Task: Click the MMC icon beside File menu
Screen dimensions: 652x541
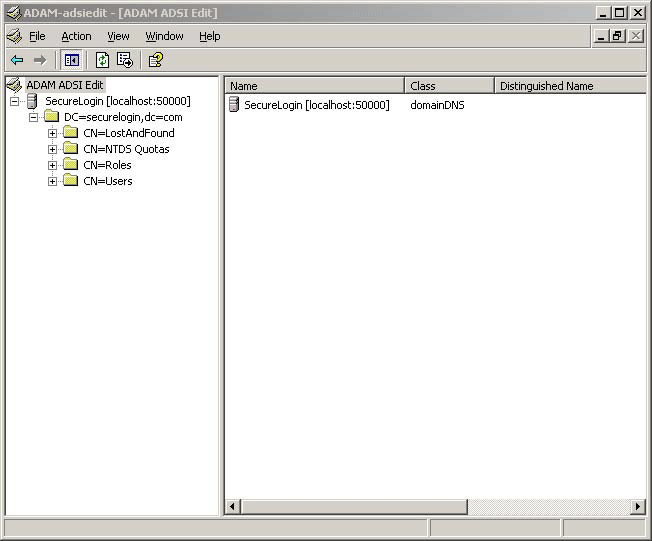Action: coord(15,37)
